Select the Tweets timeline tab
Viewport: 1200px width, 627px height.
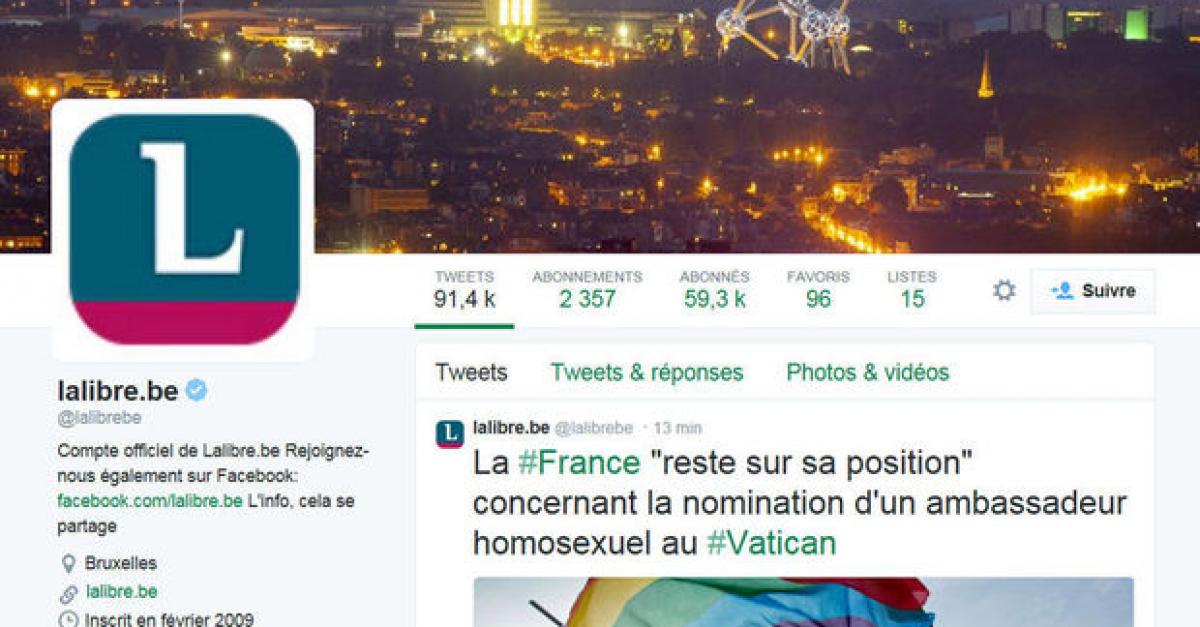(471, 373)
